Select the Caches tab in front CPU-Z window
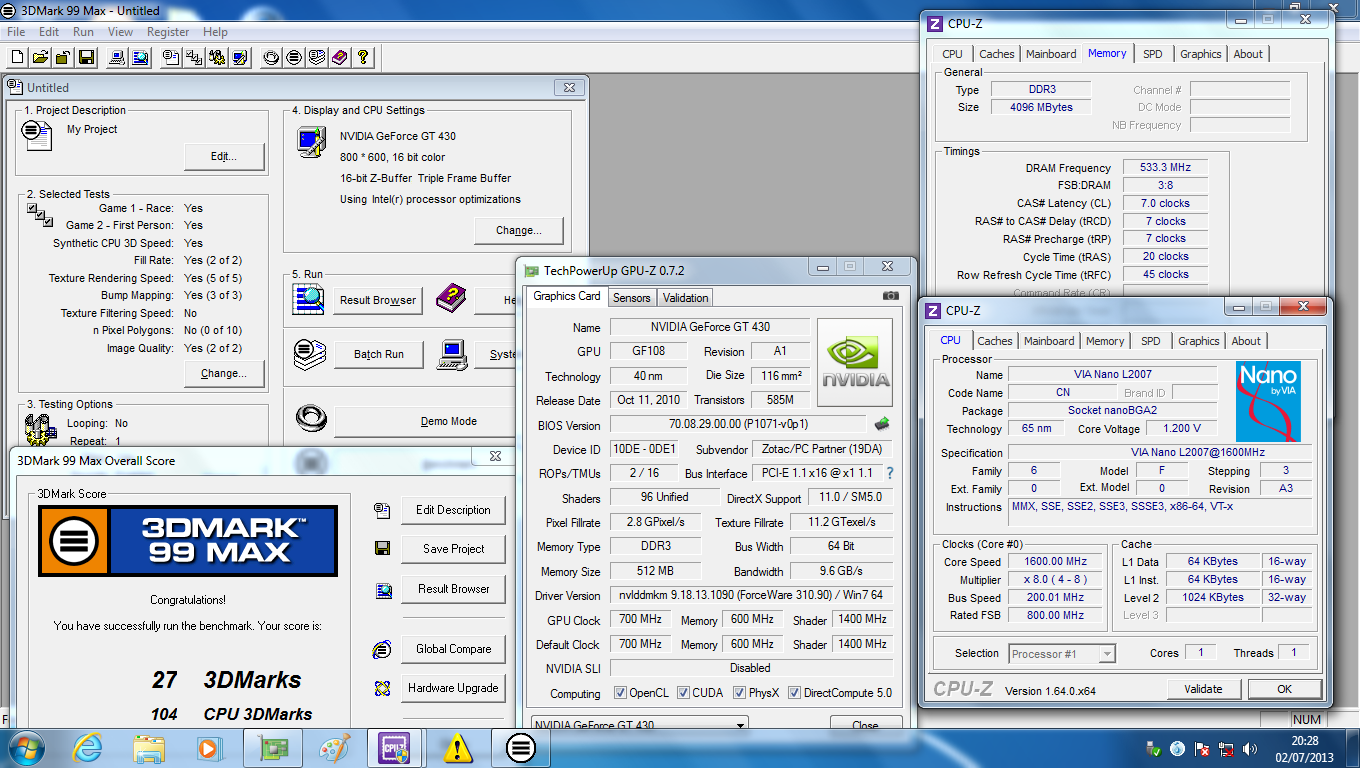Screen dimensions: 1360x768 (995, 341)
